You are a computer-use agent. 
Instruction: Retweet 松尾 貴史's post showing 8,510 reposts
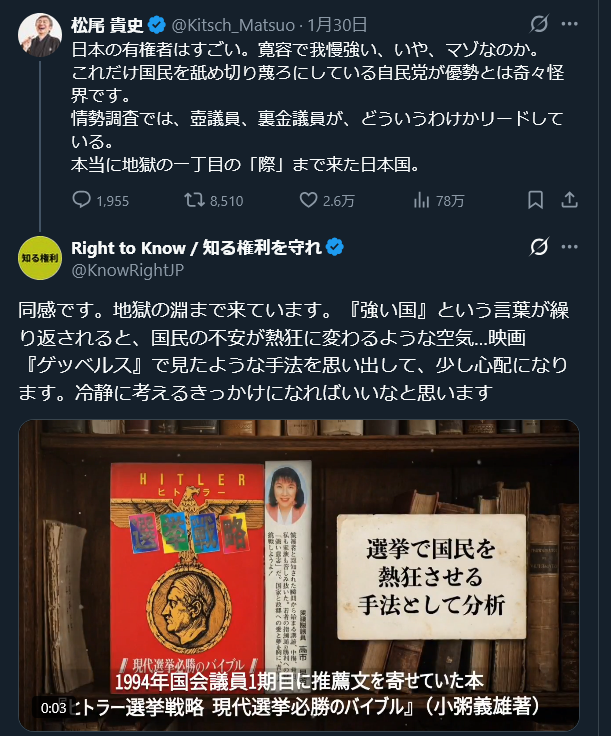pyautogui.click(x=214, y=200)
